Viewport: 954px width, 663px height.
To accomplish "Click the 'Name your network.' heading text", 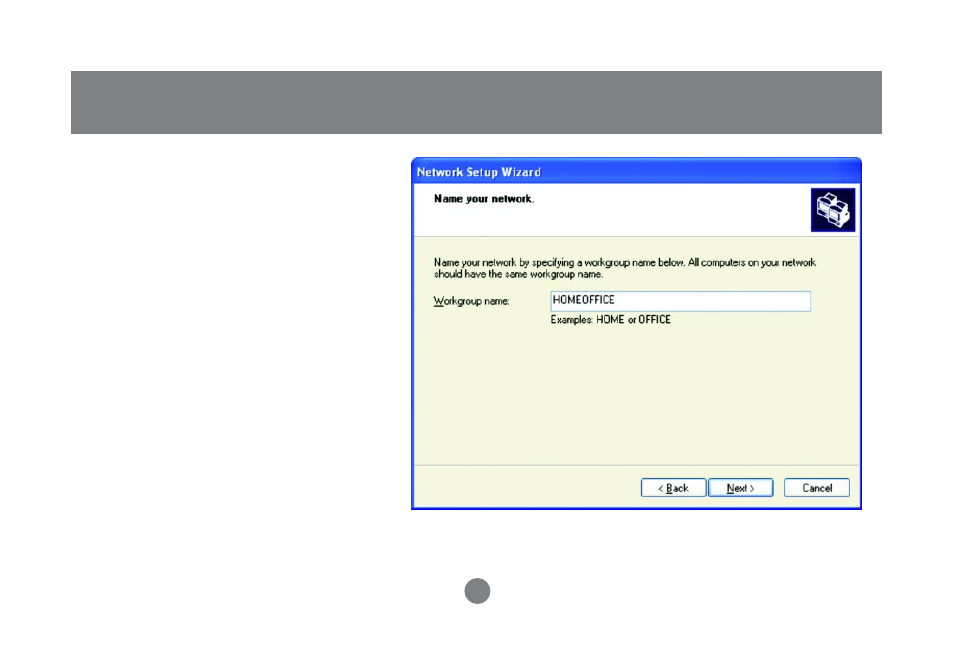I will tap(484, 199).
